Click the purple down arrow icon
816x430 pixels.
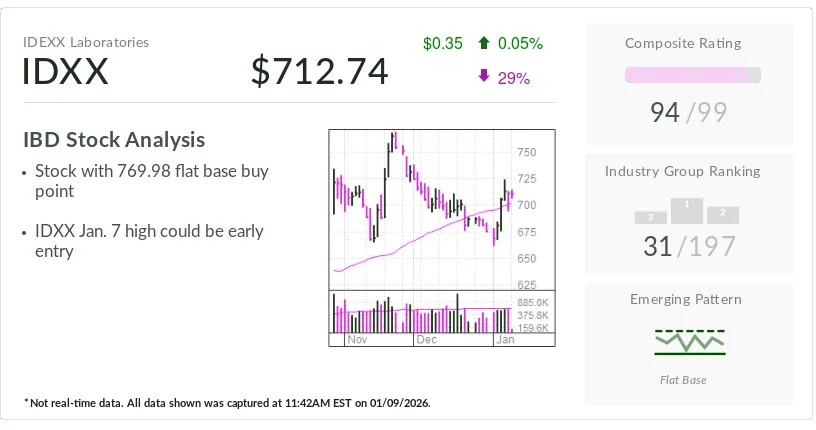[484, 77]
